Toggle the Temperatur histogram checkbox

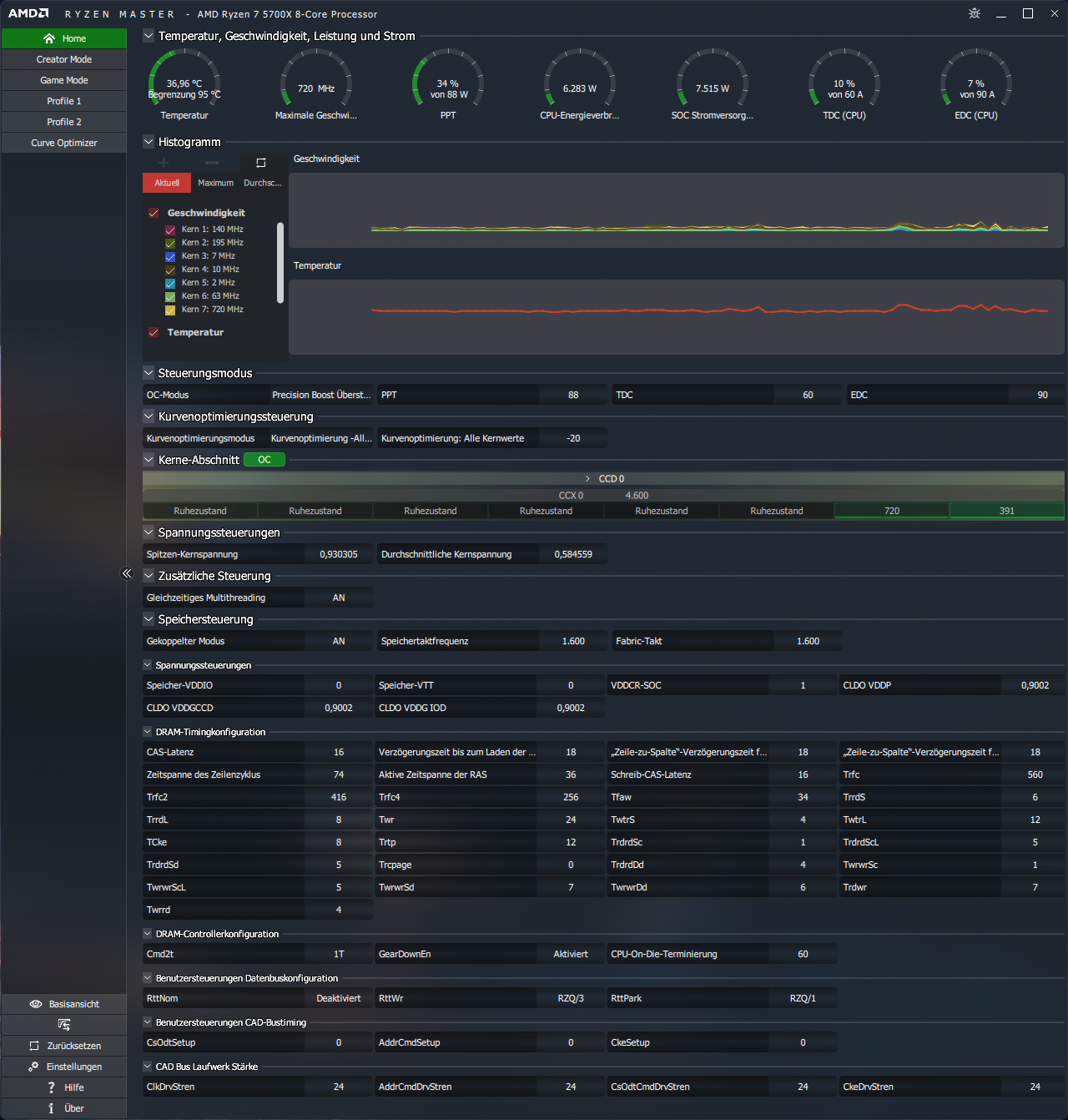tap(154, 332)
